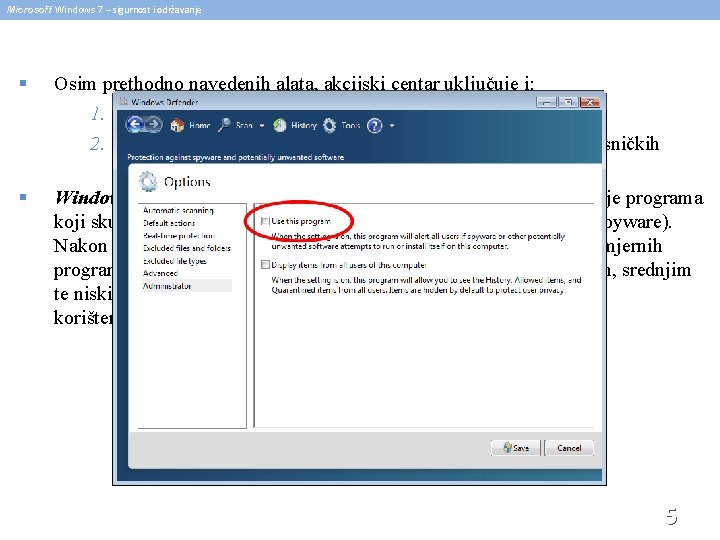720x540 pixels.
Task: Click the Cancel button
Action: 569,448
